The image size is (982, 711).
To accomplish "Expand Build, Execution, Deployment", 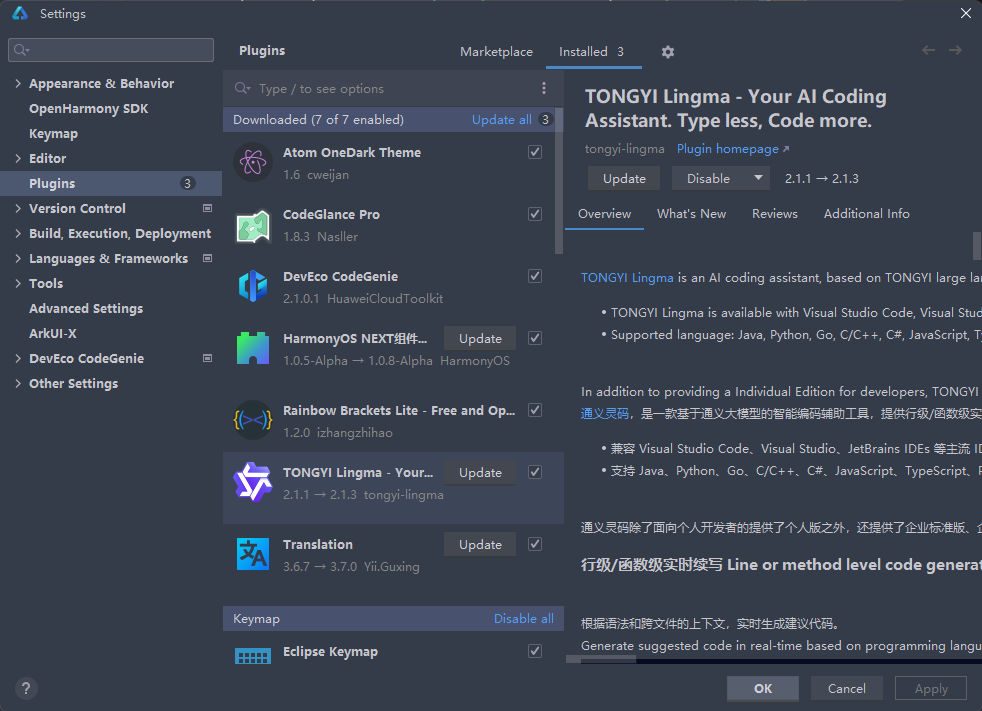I will [18, 234].
